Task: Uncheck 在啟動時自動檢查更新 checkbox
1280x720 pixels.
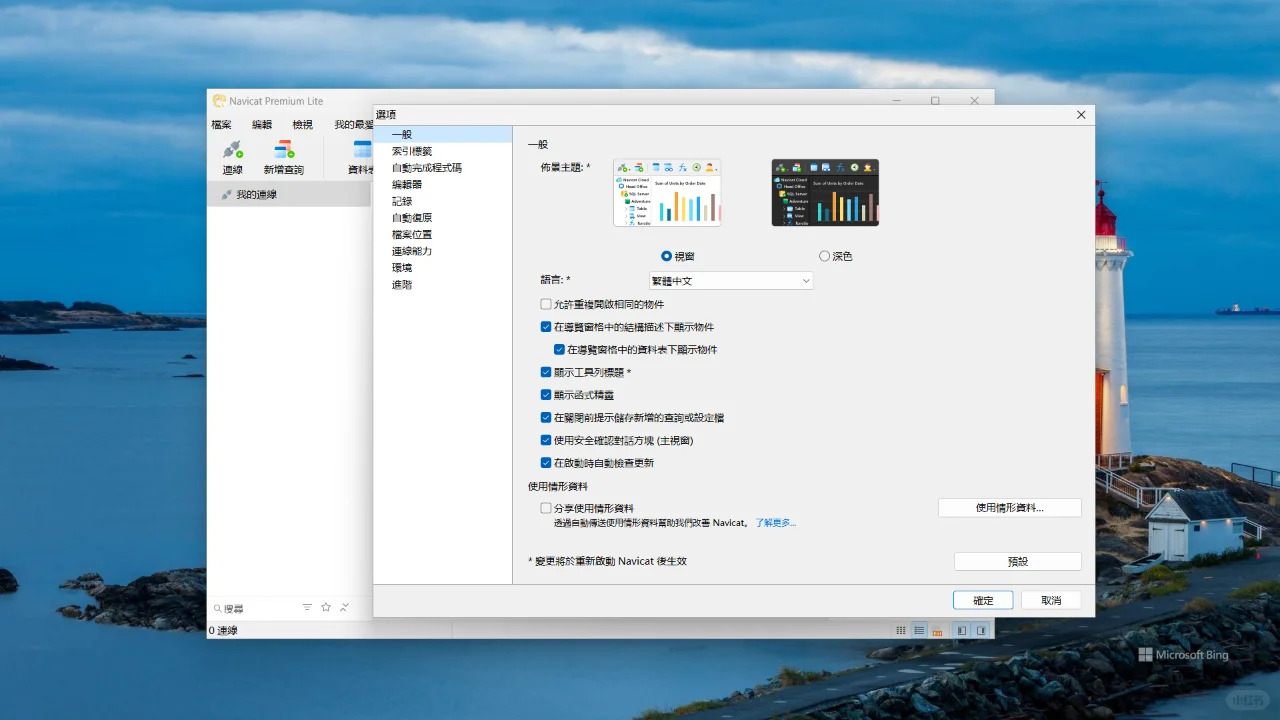Action: coord(546,463)
